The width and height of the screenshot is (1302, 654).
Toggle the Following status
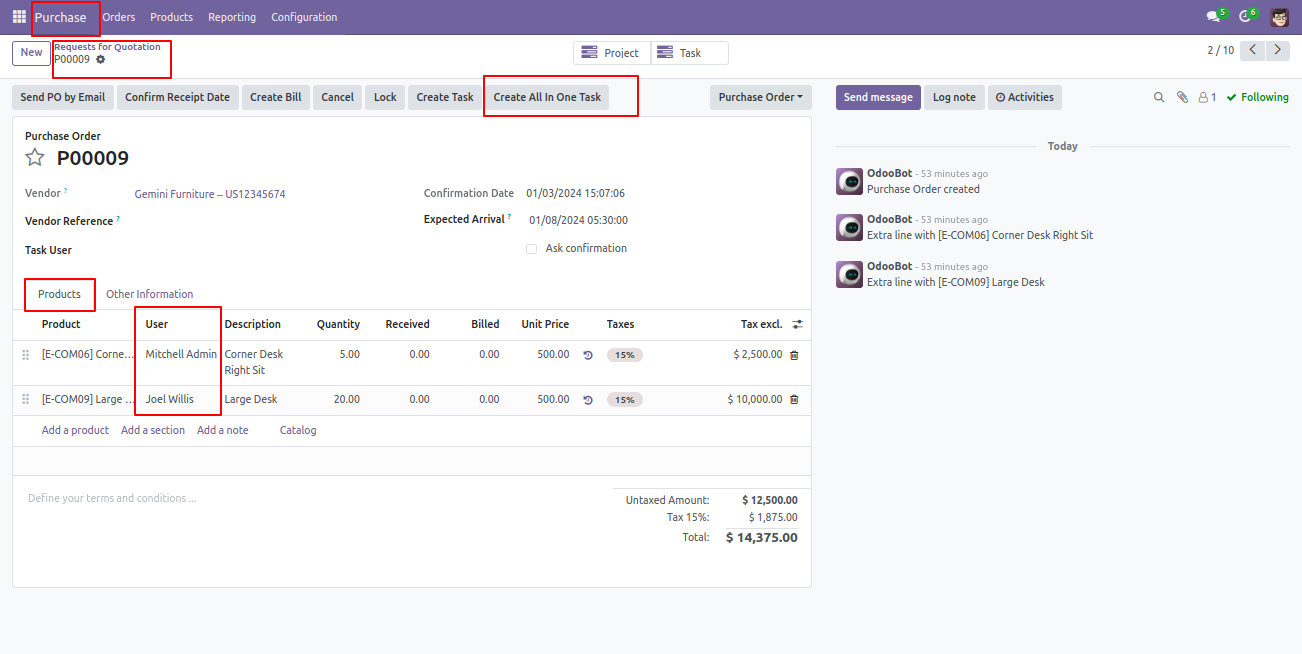tap(1258, 97)
